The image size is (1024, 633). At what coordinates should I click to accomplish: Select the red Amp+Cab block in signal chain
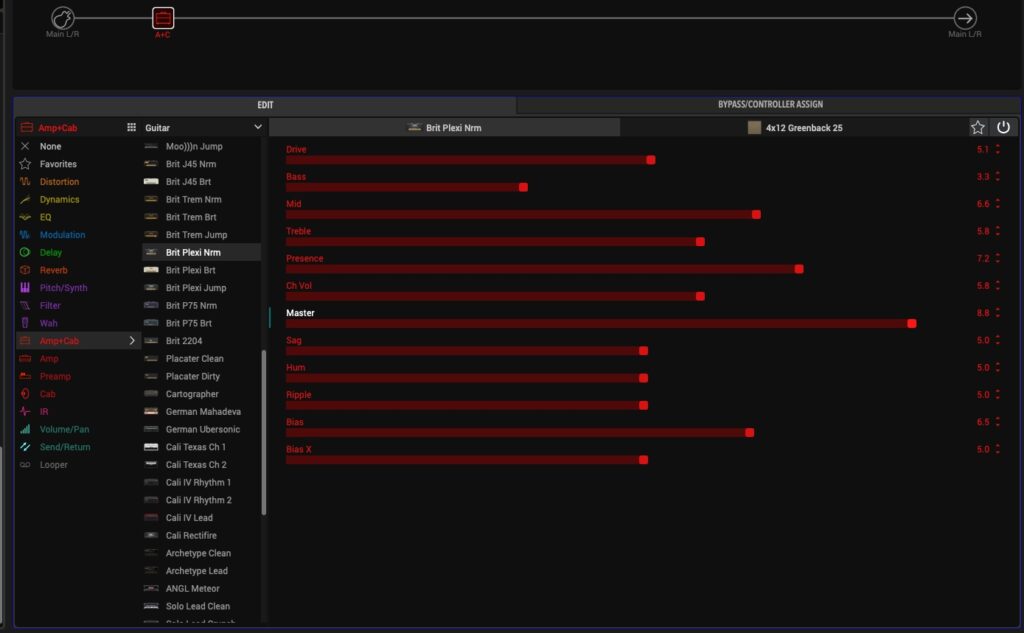click(163, 18)
